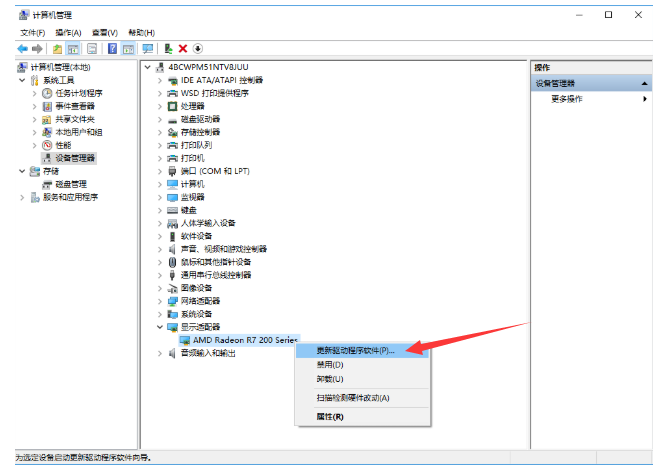Select 磁盘管理 in the left tree
The height and width of the screenshot is (474, 664).
[x=70, y=184]
